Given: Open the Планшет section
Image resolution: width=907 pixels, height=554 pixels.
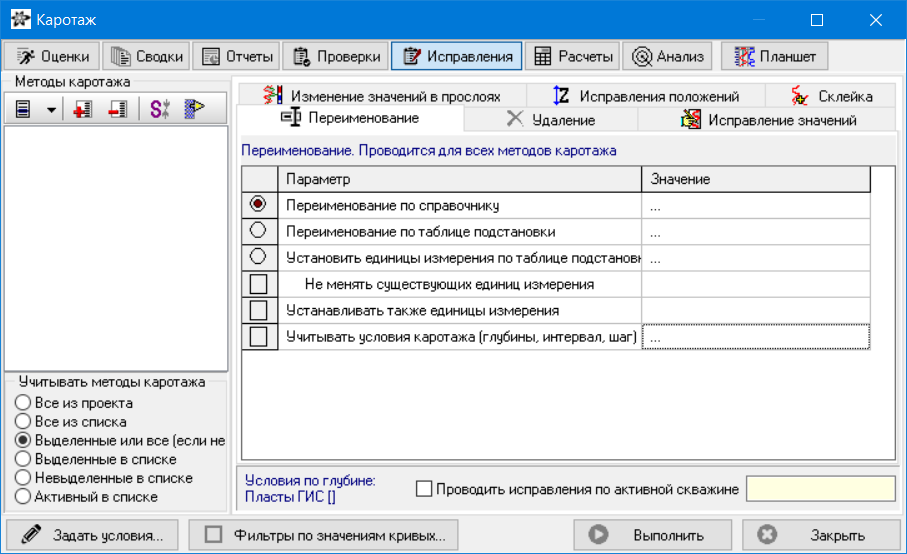Looking at the screenshot, I should (x=775, y=56).
